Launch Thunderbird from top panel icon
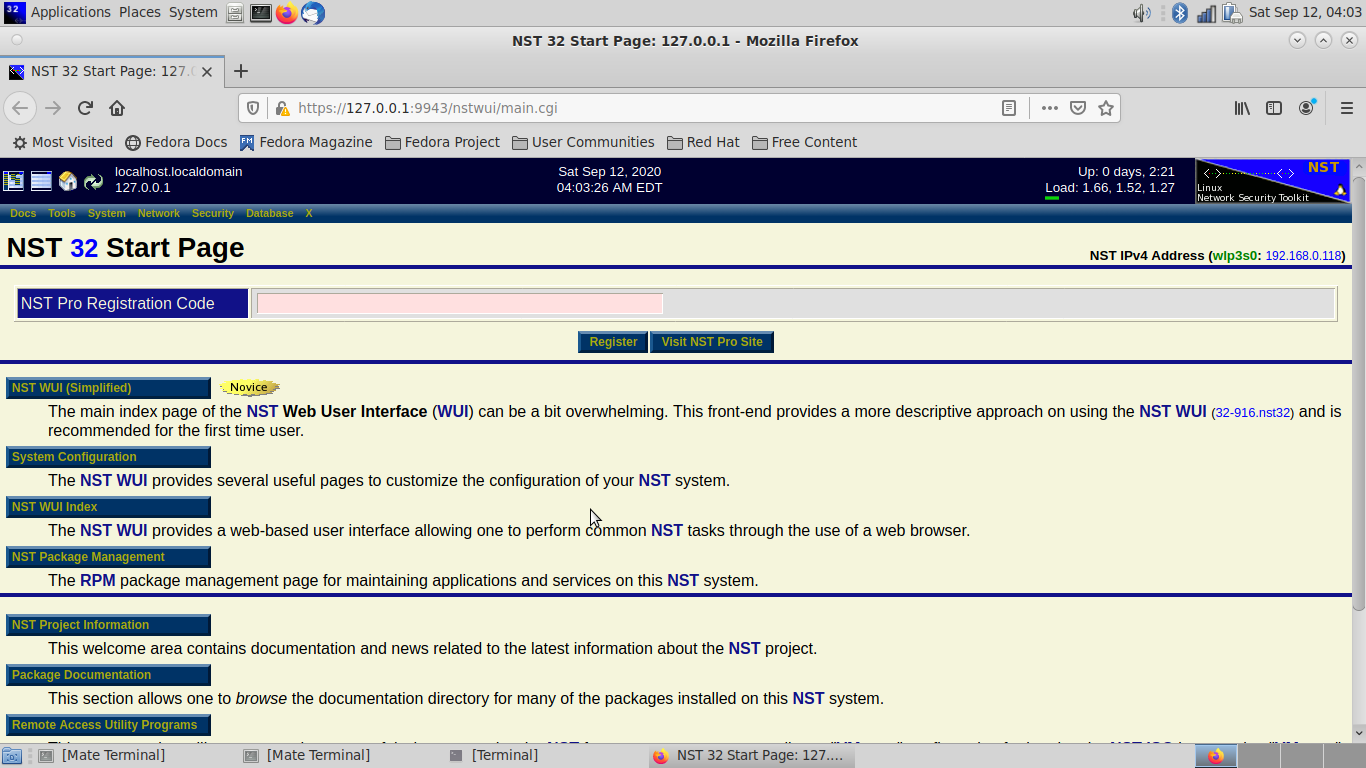Image resolution: width=1366 pixels, height=768 pixels. (x=313, y=13)
